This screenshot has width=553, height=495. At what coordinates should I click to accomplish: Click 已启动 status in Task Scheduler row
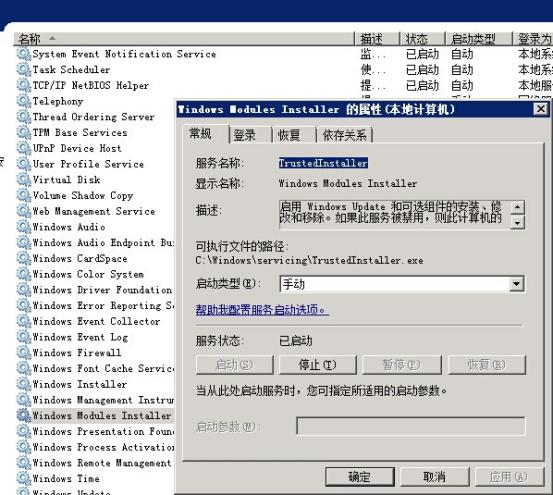click(423, 70)
